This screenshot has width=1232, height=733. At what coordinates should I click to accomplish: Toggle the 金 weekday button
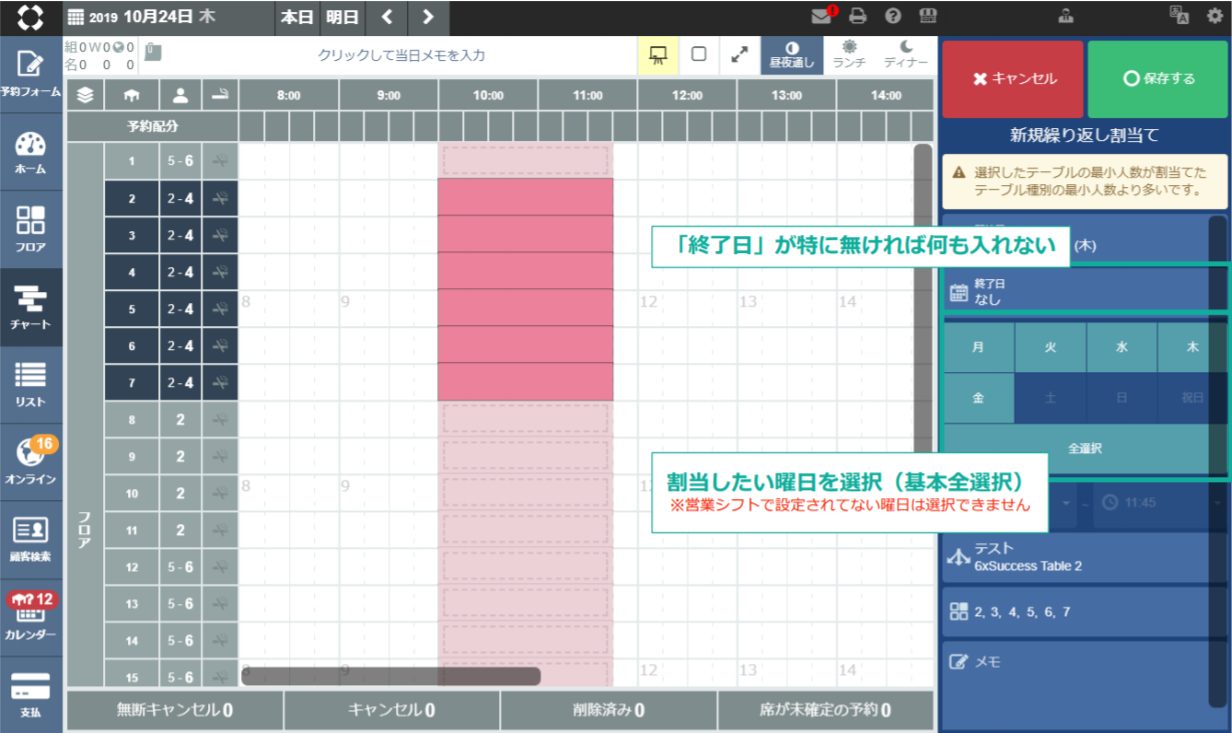978,398
